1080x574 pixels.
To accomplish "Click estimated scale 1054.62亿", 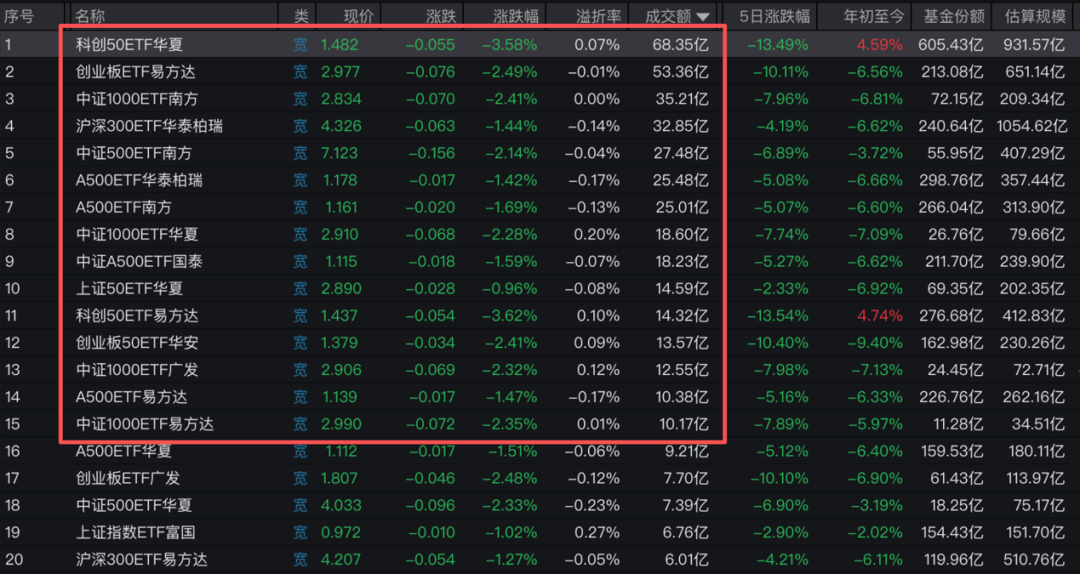I will [x=1031, y=126].
